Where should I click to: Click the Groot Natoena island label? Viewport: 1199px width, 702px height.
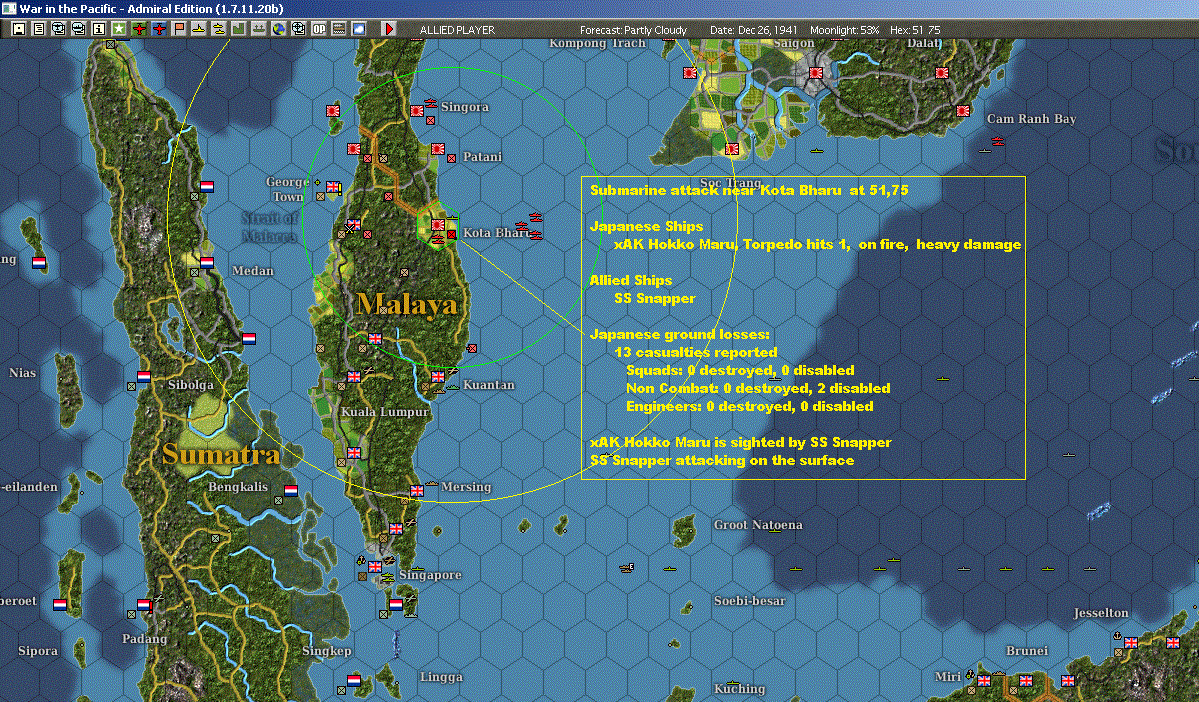tap(758, 525)
